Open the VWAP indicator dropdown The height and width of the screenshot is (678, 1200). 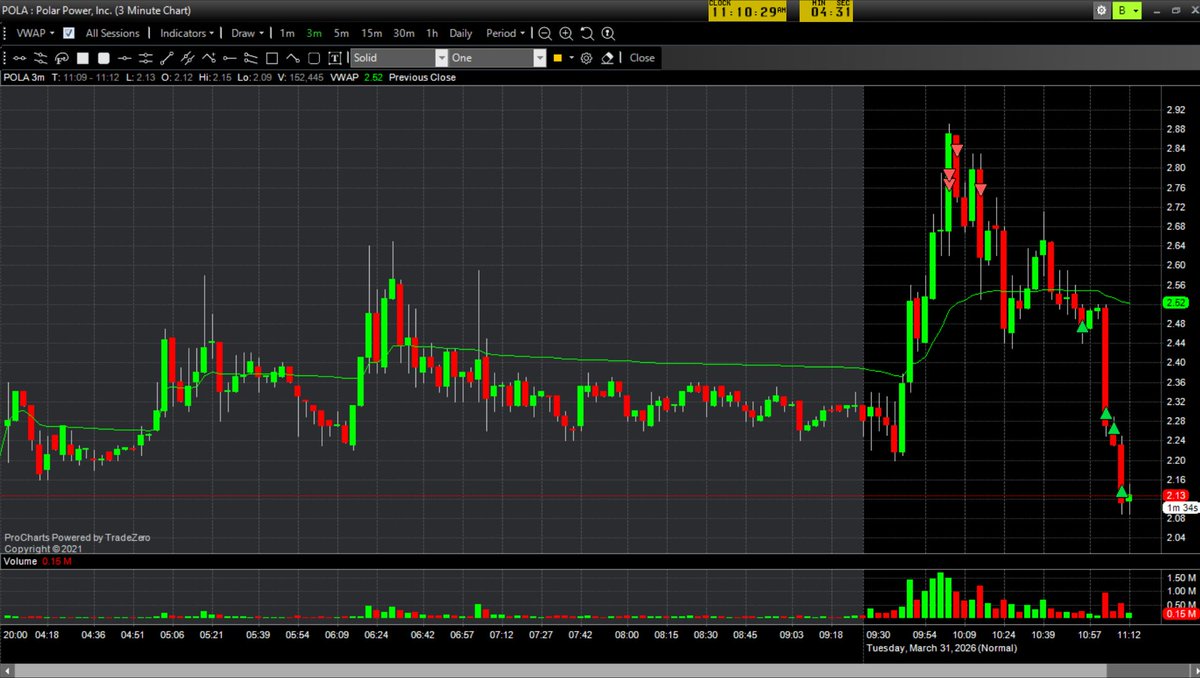[x=36, y=33]
